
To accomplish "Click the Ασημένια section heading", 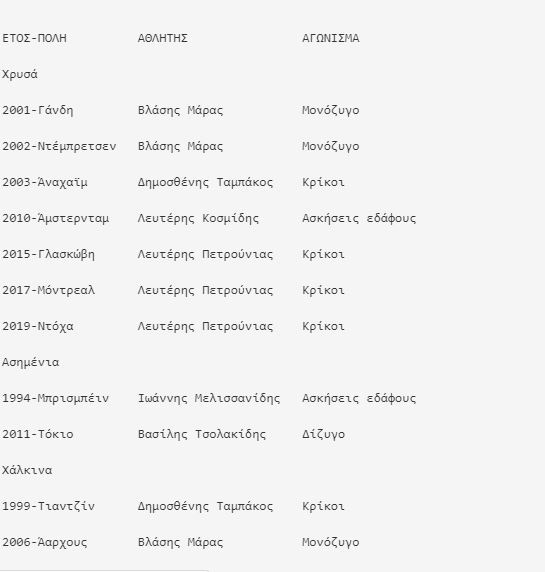I will 31,363.
